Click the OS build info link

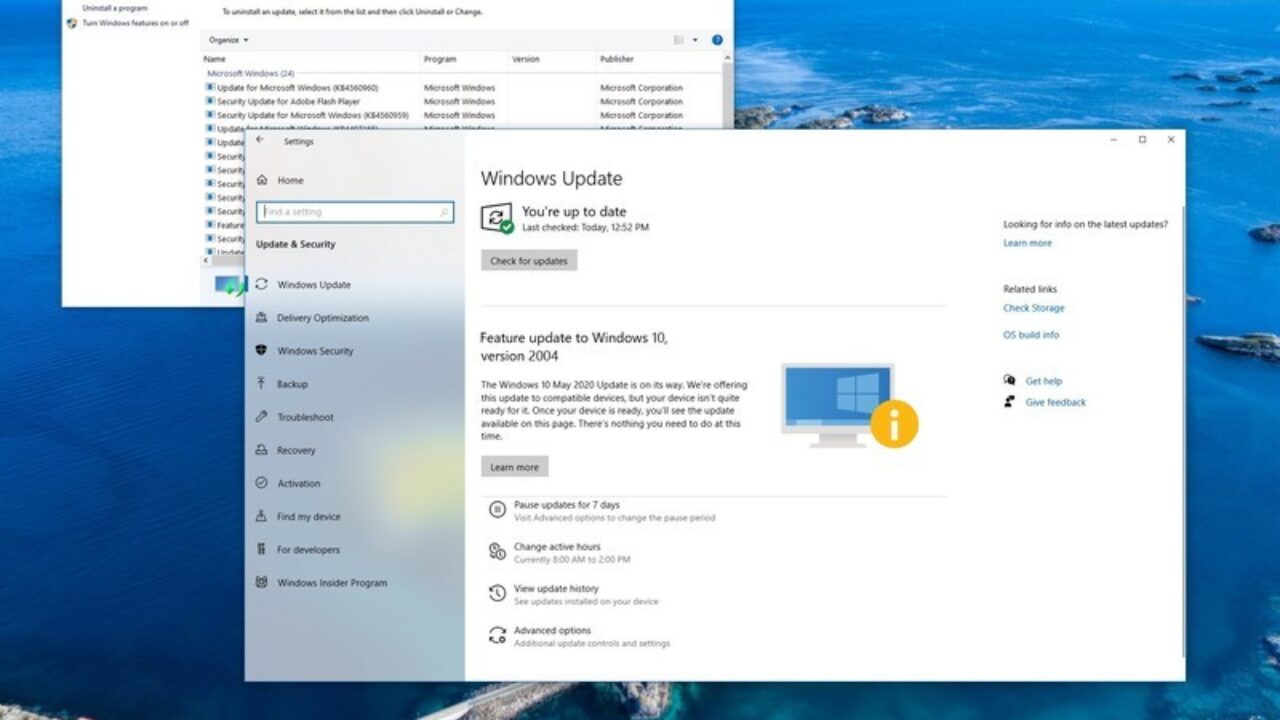[x=1031, y=335]
